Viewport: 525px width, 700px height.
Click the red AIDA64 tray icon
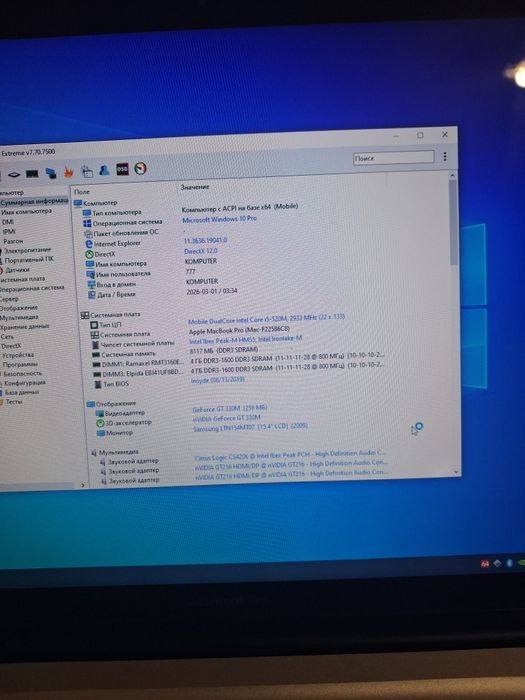[485, 564]
